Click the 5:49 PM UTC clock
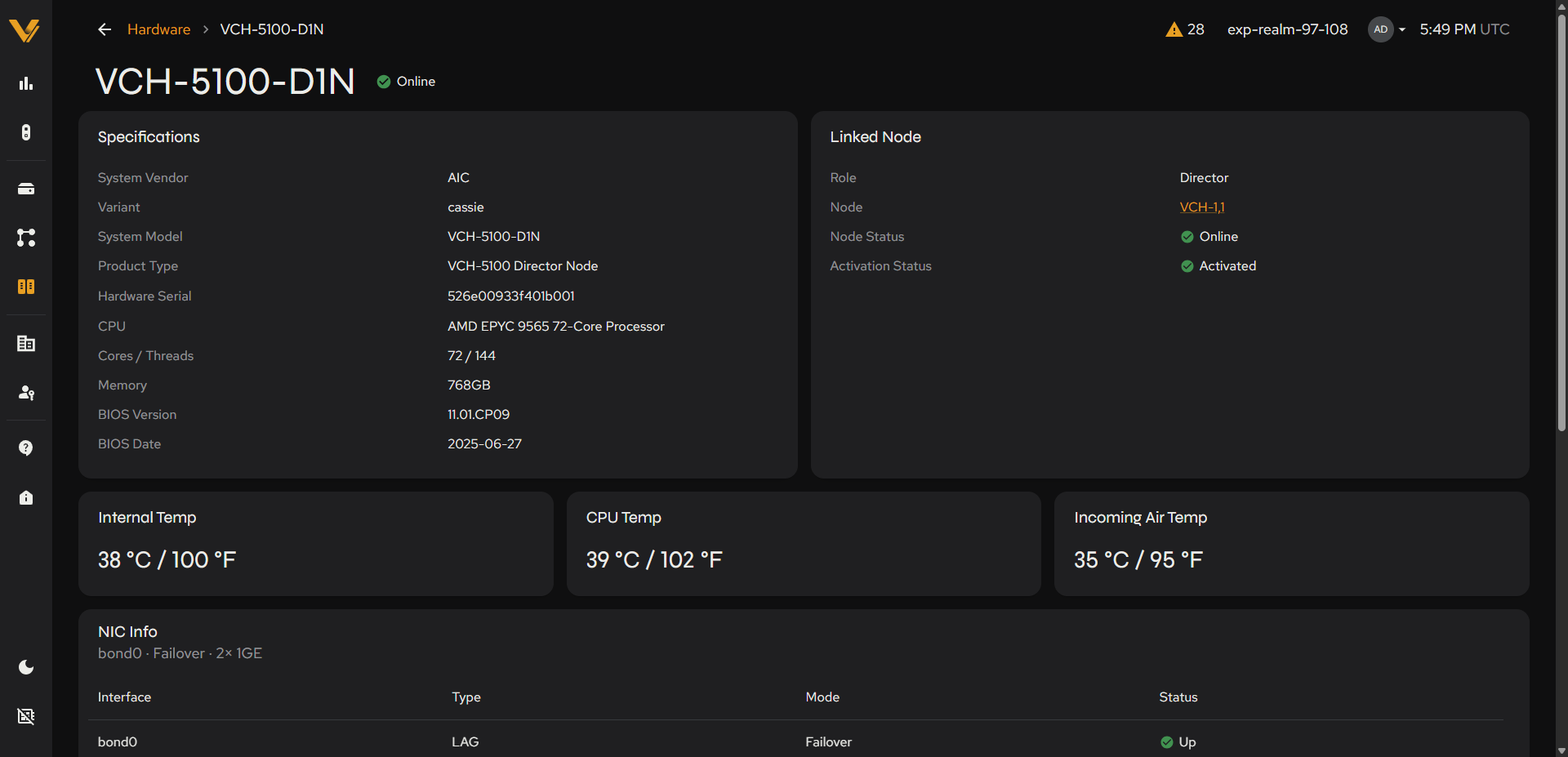 1464,29
